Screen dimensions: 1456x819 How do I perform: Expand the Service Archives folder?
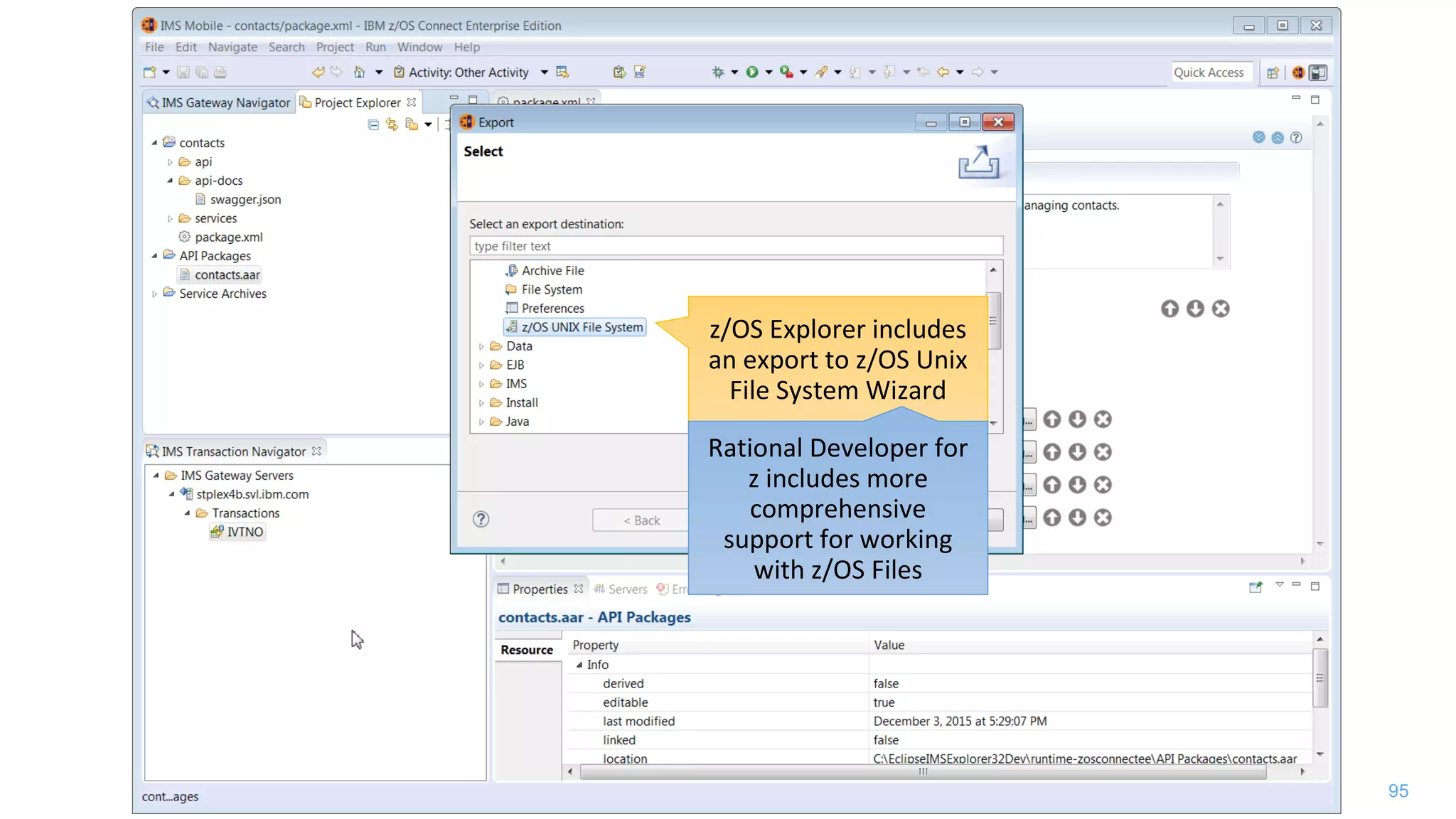pos(154,294)
